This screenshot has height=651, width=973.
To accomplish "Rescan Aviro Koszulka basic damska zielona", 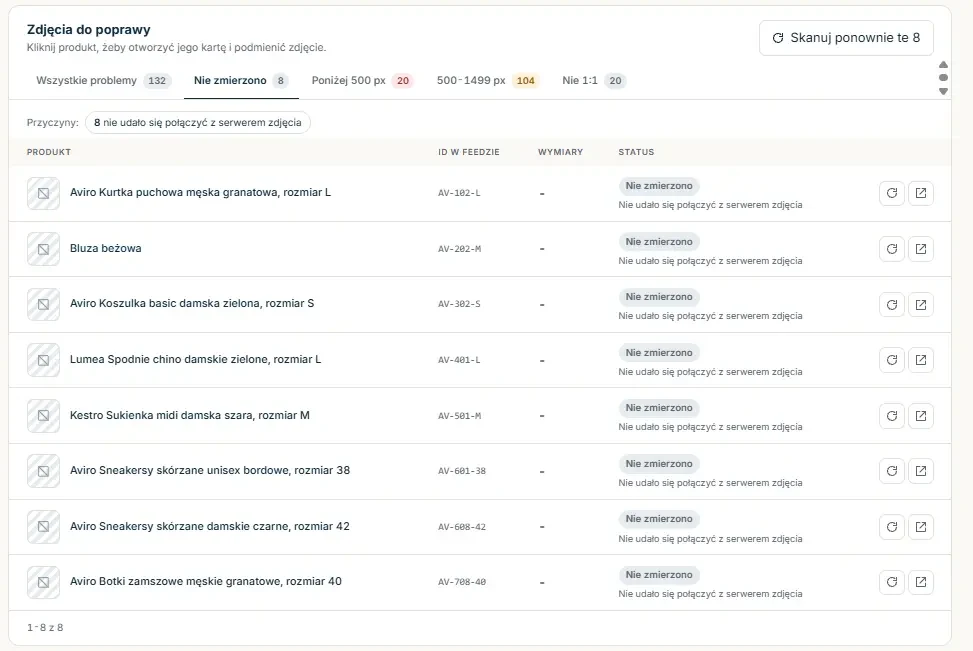I will click(x=892, y=305).
